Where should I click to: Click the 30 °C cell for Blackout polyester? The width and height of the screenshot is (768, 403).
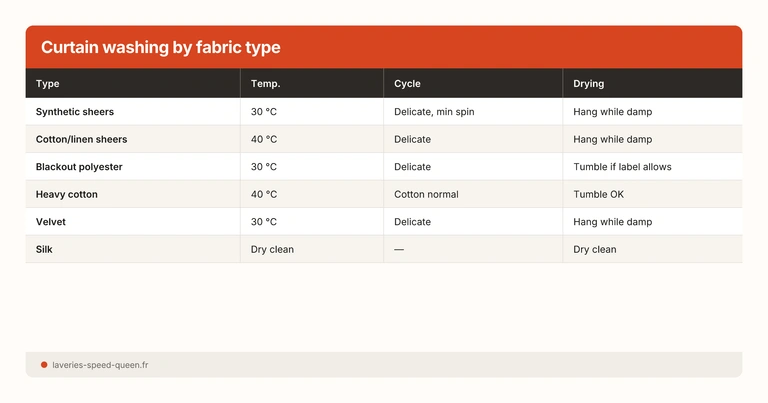(x=264, y=166)
